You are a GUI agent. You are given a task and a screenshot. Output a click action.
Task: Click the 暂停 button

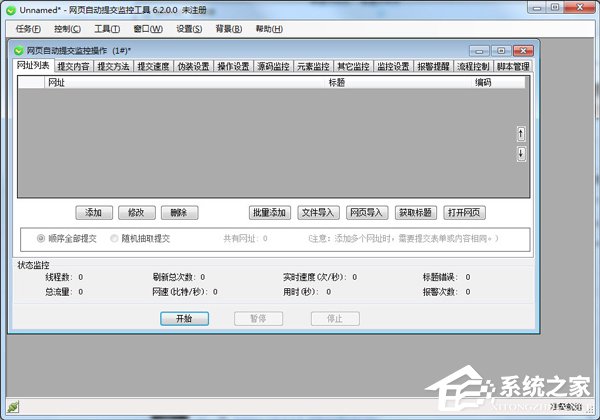tap(258, 319)
